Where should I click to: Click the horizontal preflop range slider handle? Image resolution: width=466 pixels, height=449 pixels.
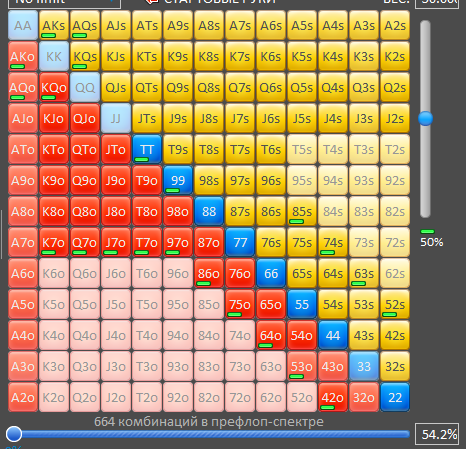[x=14, y=434]
